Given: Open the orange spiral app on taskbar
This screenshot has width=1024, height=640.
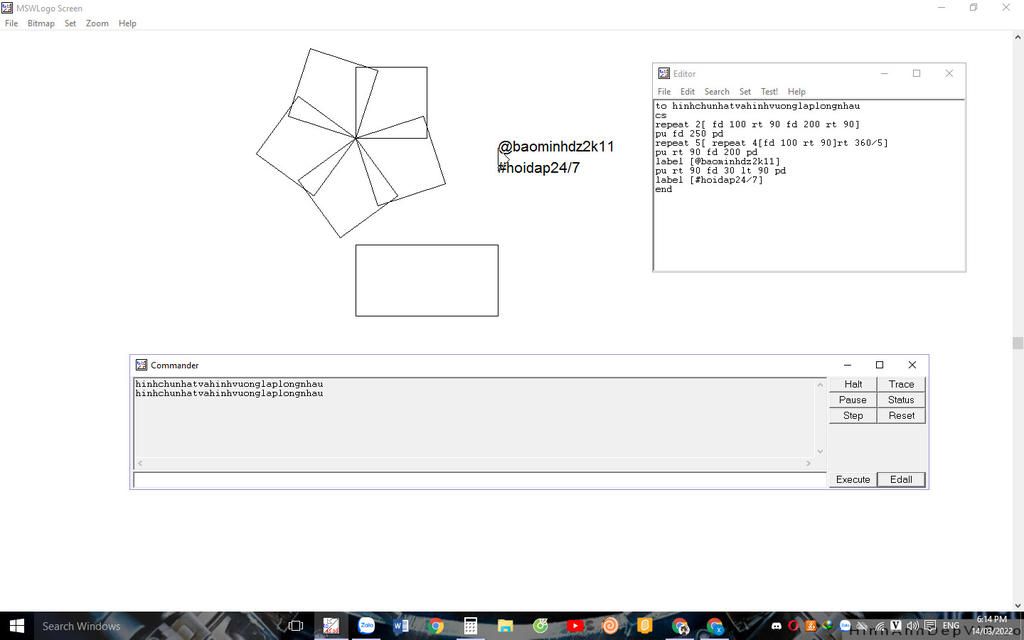Looking at the screenshot, I should (x=610, y=626).
